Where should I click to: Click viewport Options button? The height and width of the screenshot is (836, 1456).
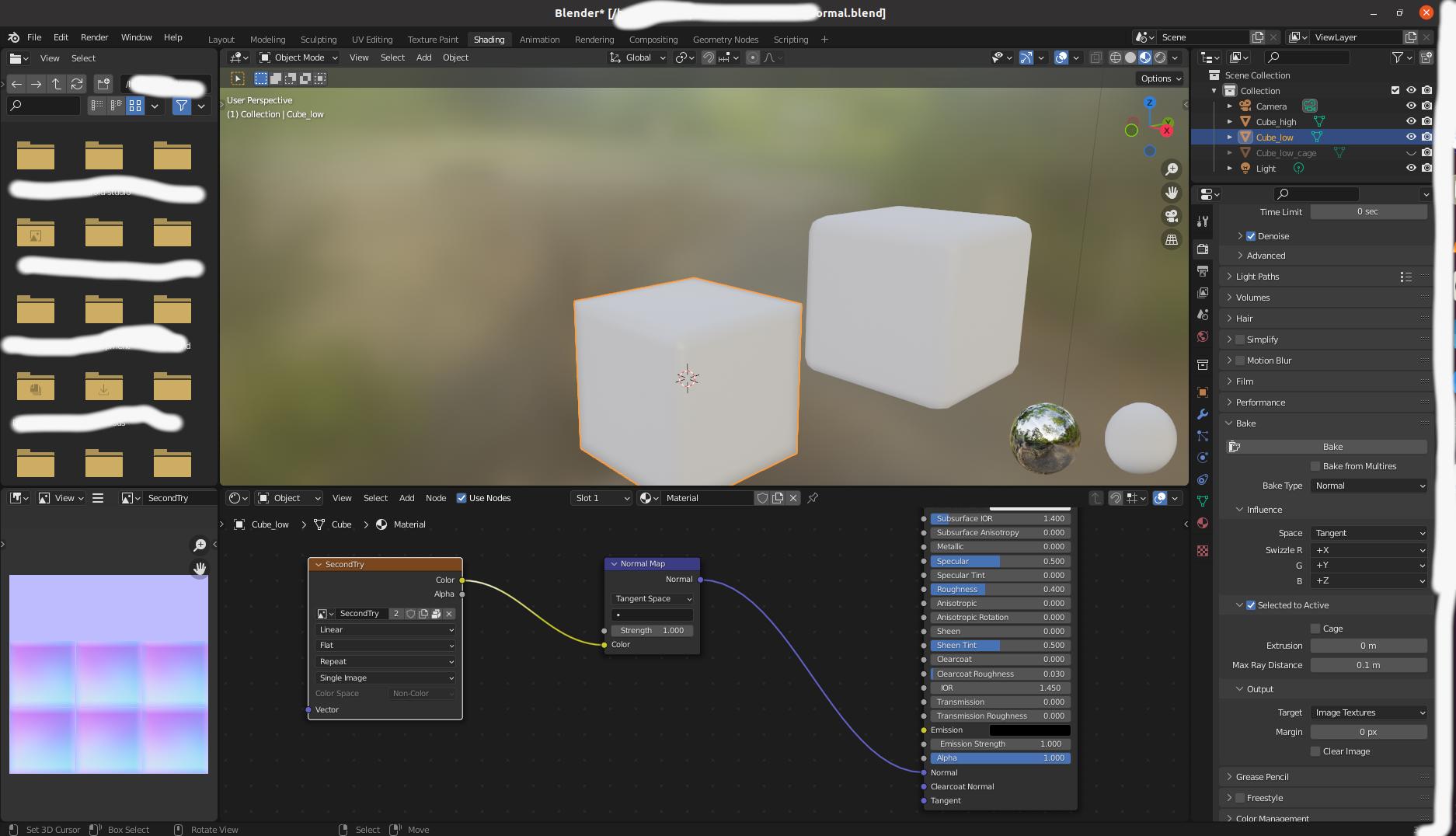(x=1161, y=78)
